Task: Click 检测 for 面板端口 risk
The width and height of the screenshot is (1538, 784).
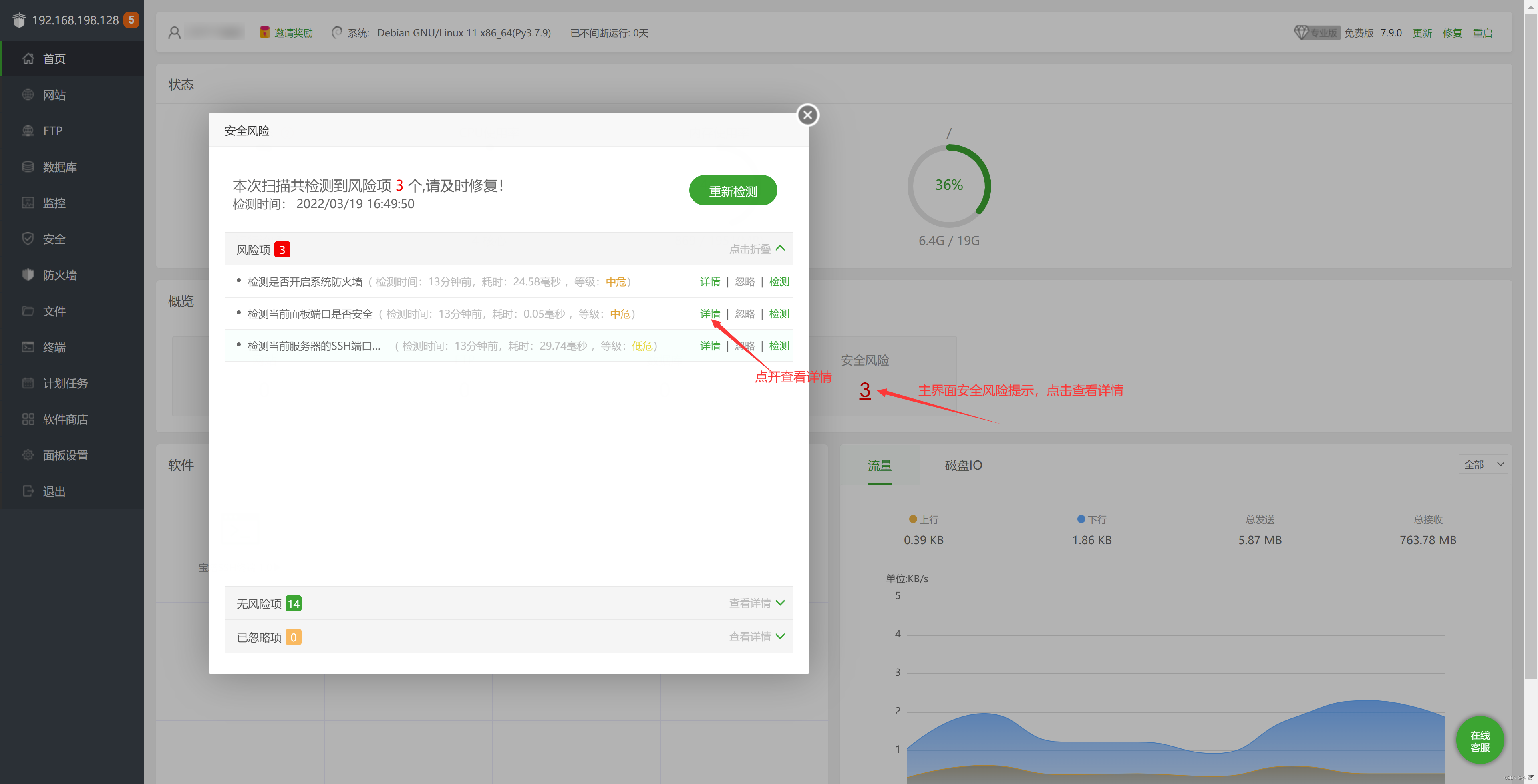Action: coord(779,314)
